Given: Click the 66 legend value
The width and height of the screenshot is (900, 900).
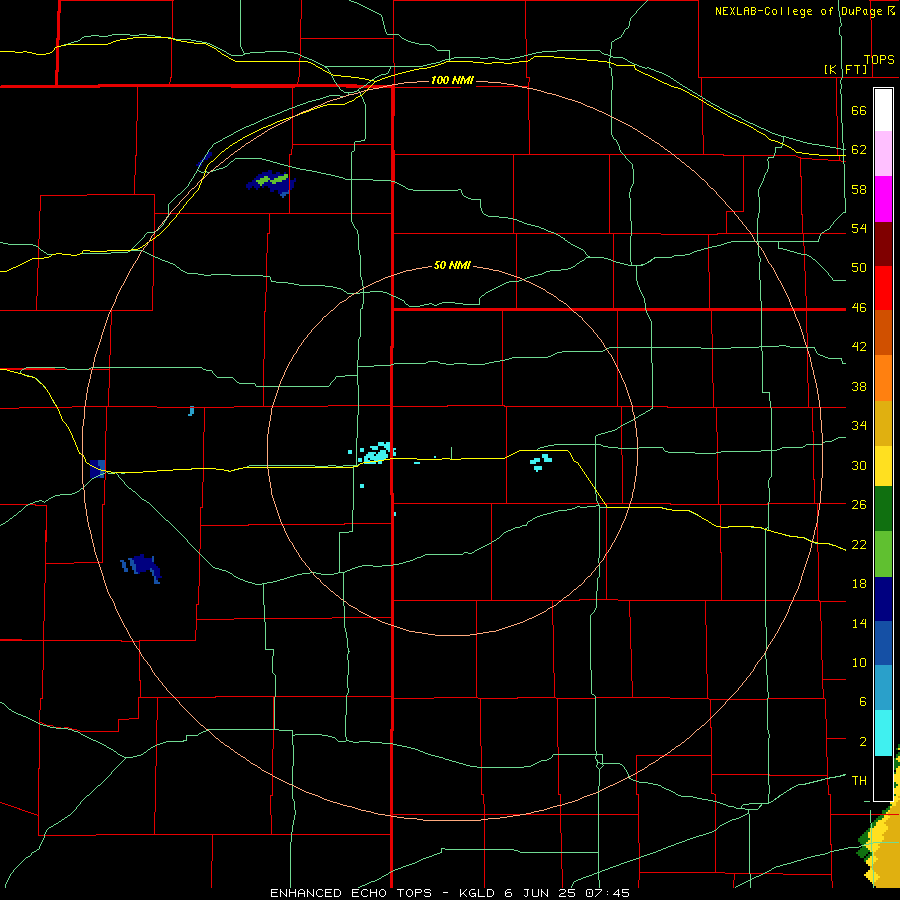Looking at the screenshot, I should [859, 111].
